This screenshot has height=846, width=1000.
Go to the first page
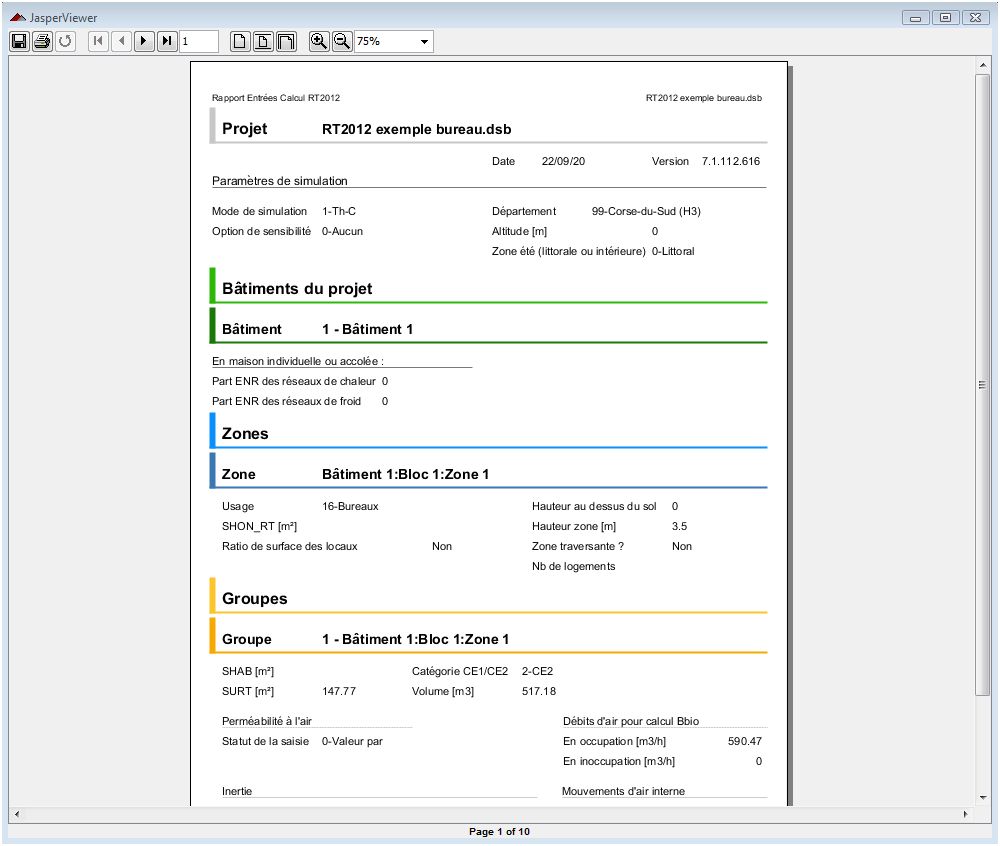coord(98,41)
